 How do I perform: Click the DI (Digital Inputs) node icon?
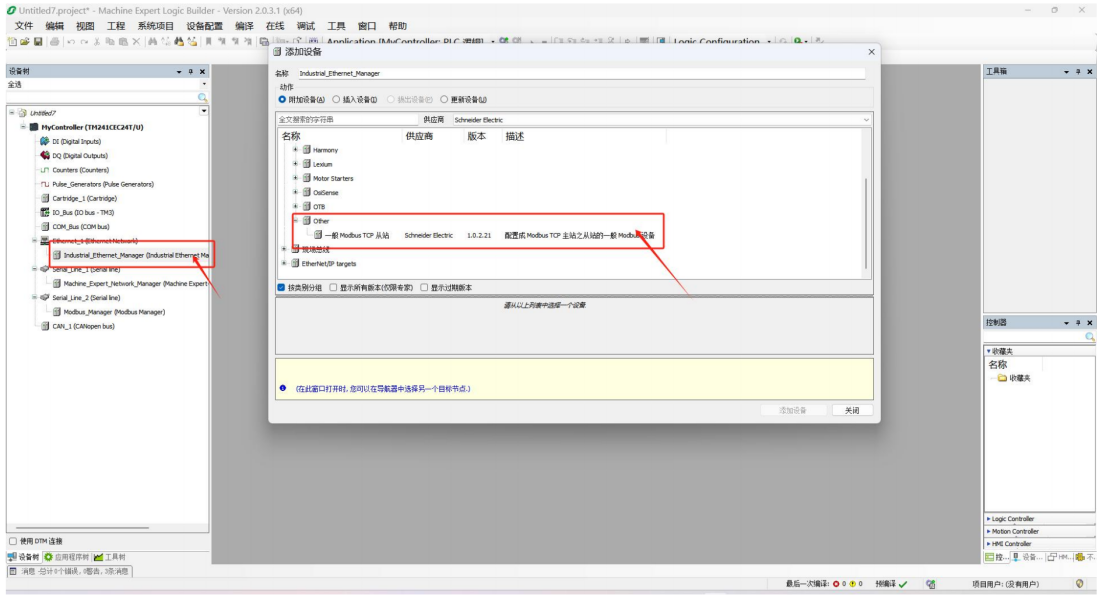[44, 141]
